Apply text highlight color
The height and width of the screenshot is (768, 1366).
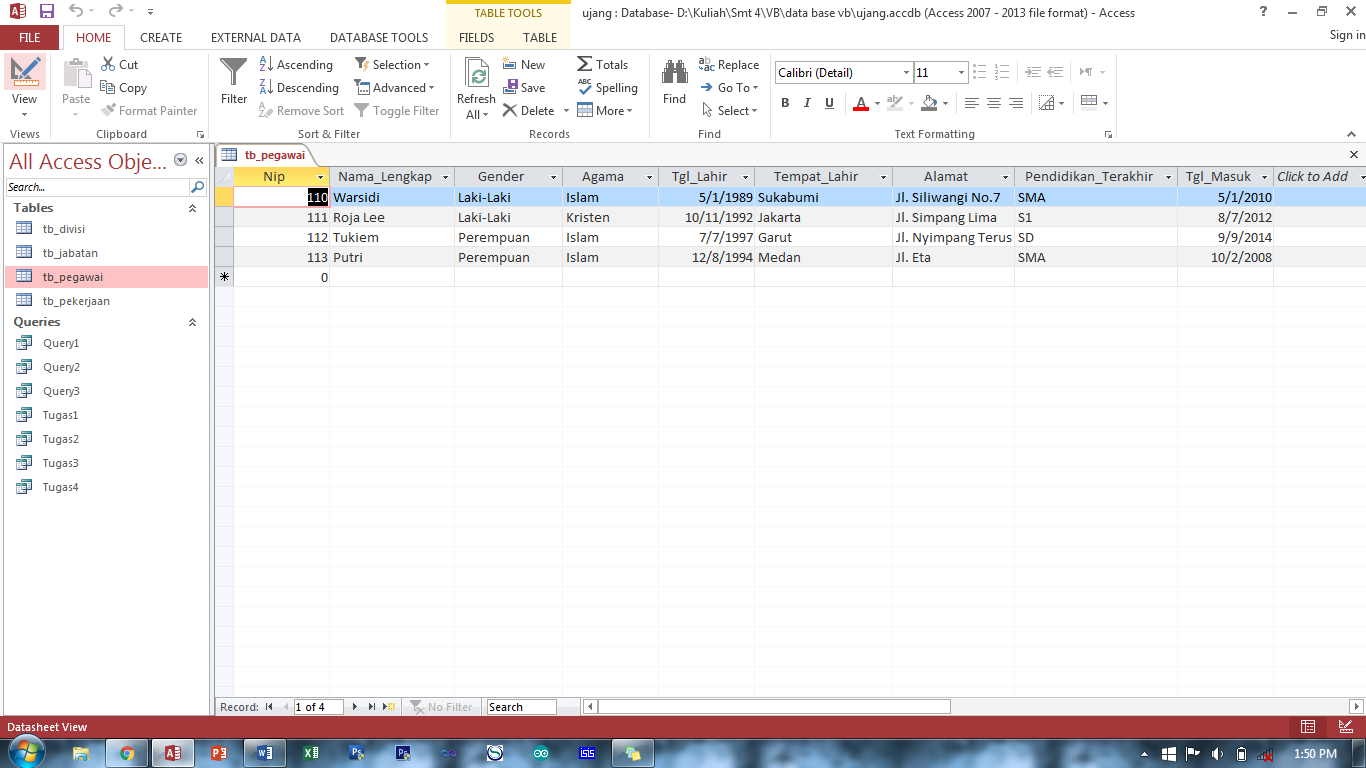point(894,103)
